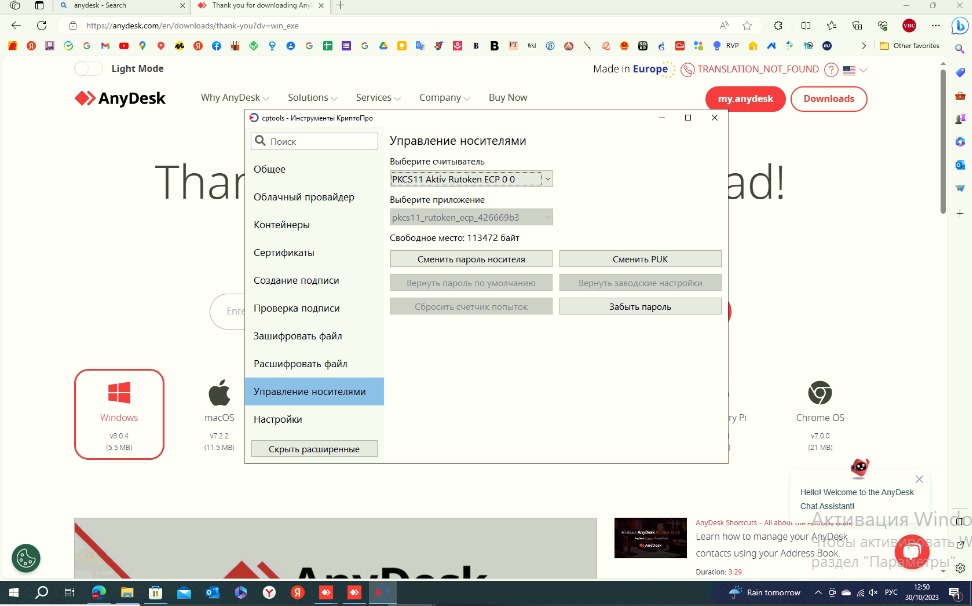The image size is (972, 606).
Task: Click the page vertical scrollbar
Action: click(943, 143)
